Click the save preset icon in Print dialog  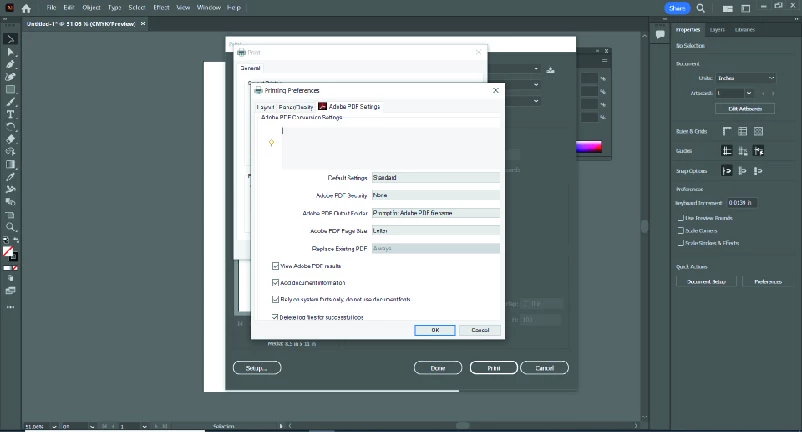[550, 70]
